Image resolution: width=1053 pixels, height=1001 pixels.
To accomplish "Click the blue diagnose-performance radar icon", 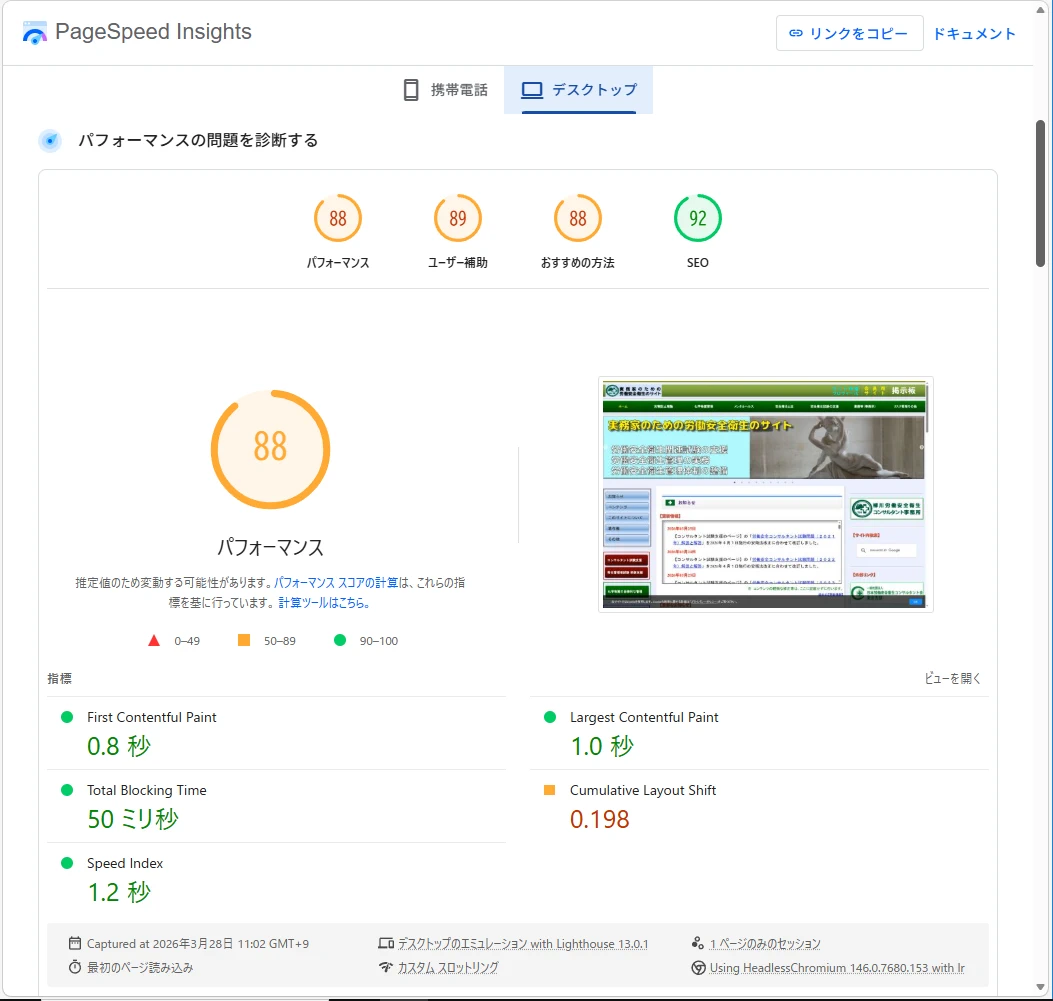I will pos(50,140).
